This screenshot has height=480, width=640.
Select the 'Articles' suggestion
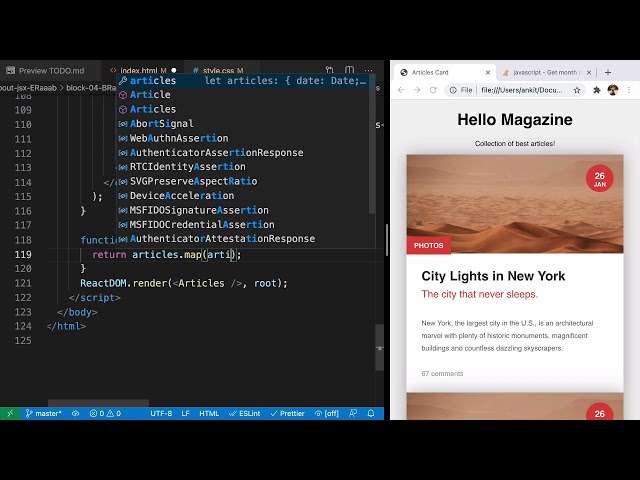coord(243,109)
